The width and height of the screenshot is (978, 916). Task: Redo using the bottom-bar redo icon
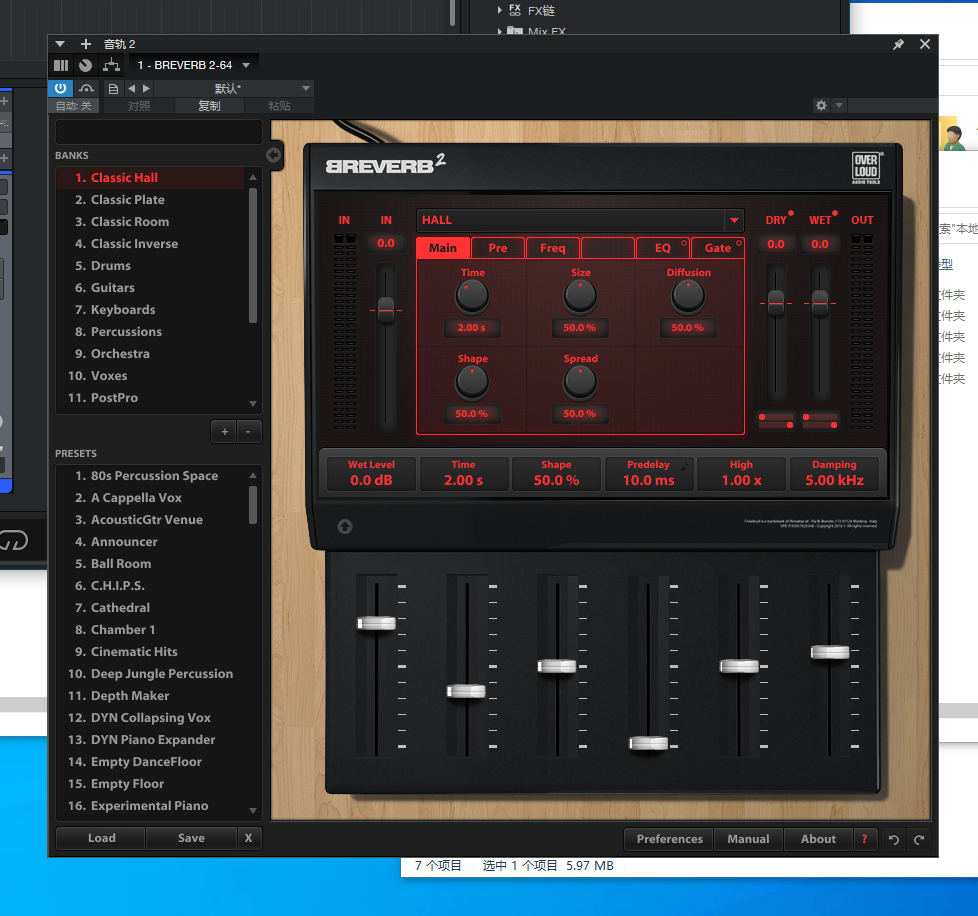click(x=919, y=839)
